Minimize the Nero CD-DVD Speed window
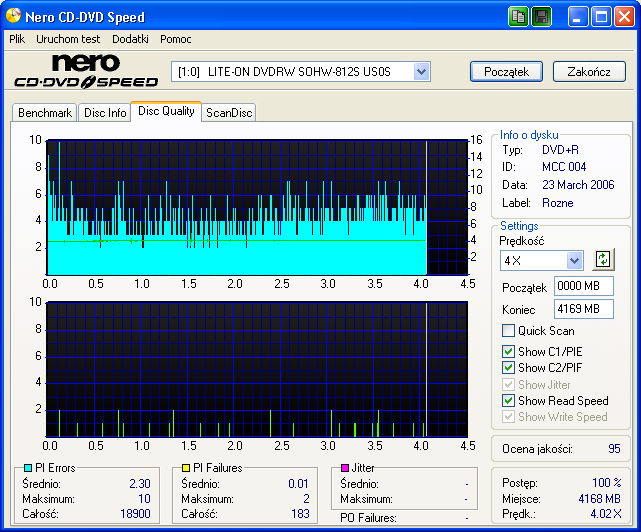The image size is (641, 532). (x=577, y=17)
